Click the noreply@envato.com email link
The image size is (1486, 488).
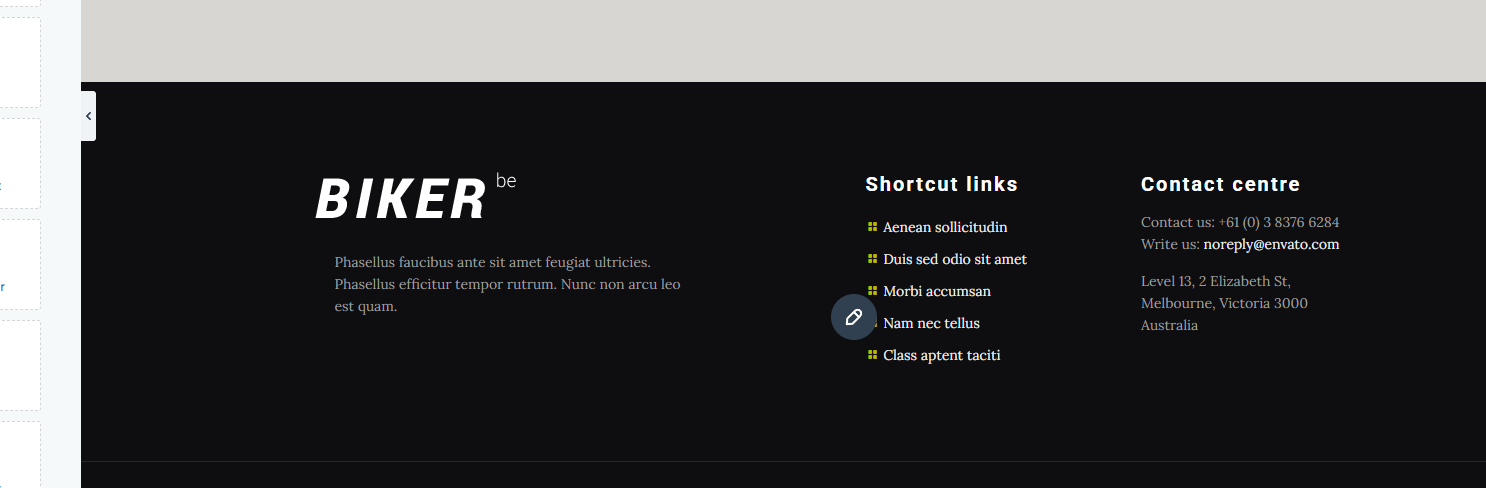click(1271, 244)
